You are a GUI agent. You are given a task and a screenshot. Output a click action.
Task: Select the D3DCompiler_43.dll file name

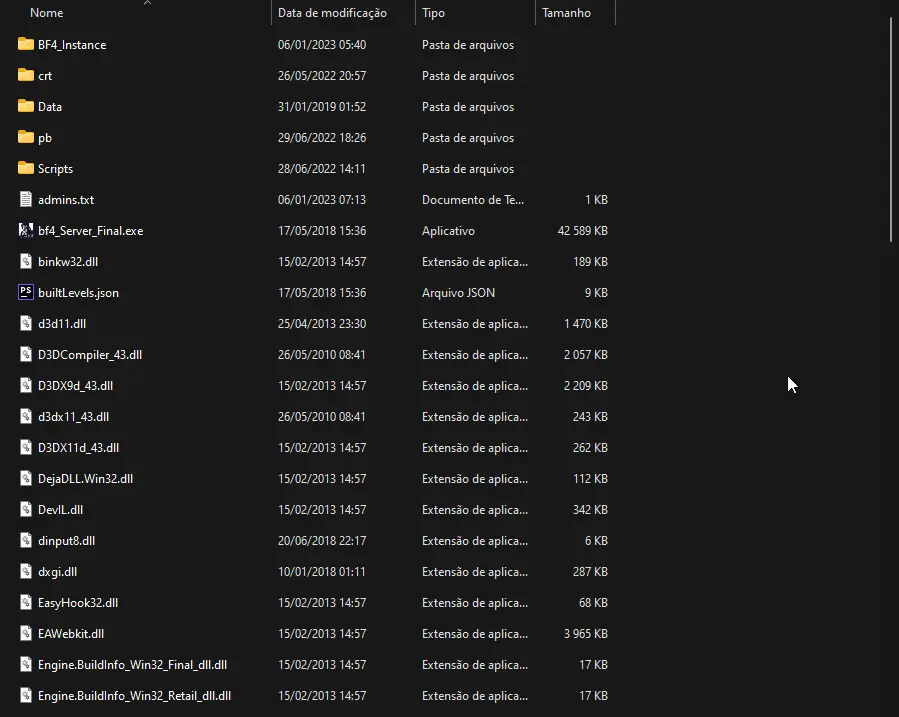(x=89, y=354)
